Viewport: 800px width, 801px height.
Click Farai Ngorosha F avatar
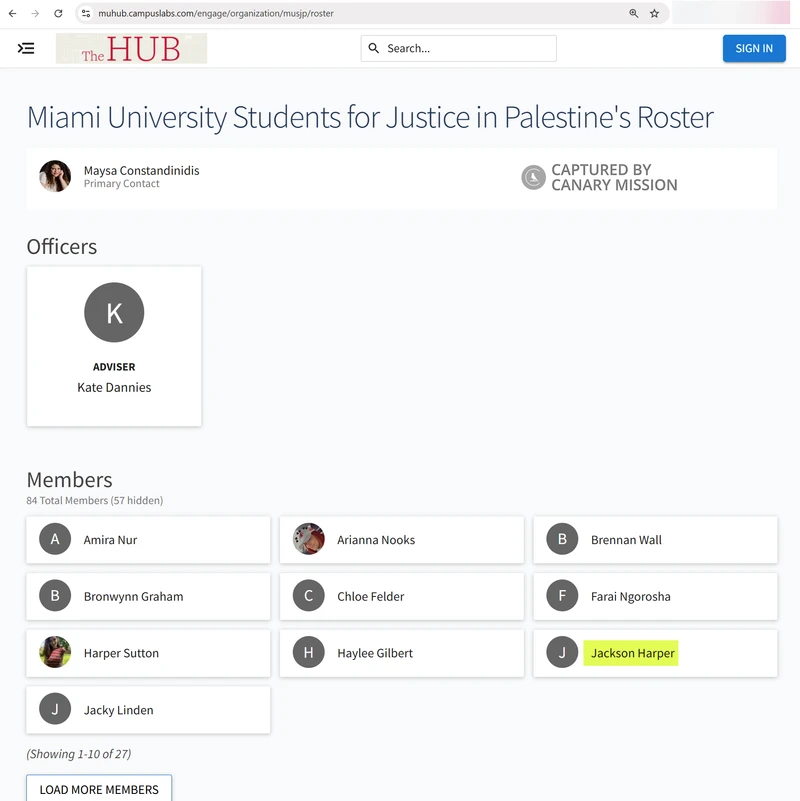click(x=562, y=596)
